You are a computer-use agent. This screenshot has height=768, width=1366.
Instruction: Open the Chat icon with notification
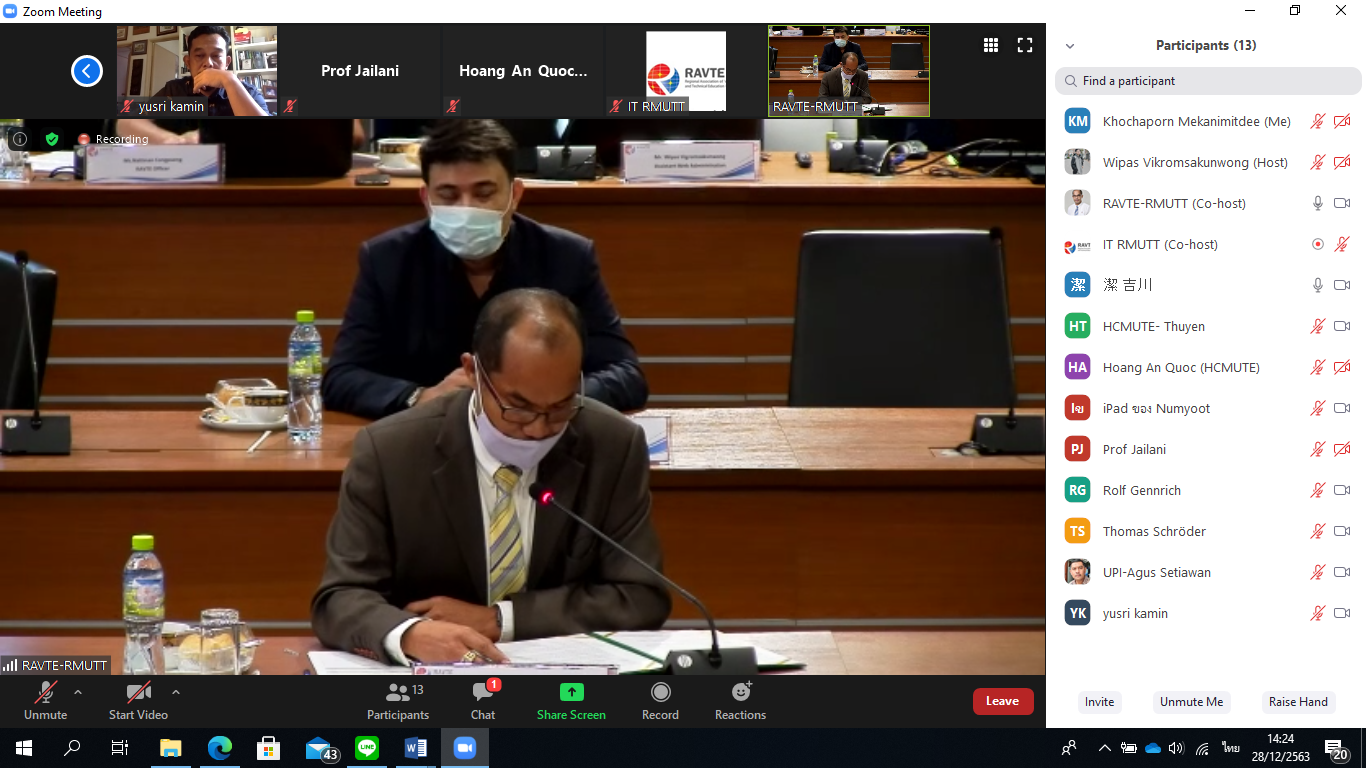click(x=483, y=692)
